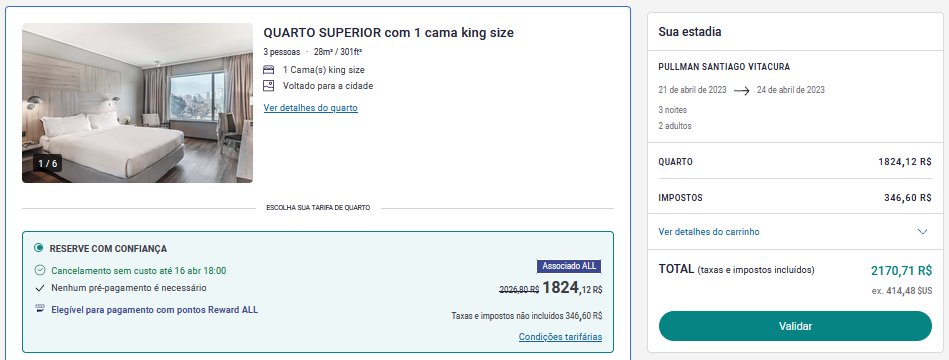
Task: Click the king size bed icon
Action: coord(269,70)
